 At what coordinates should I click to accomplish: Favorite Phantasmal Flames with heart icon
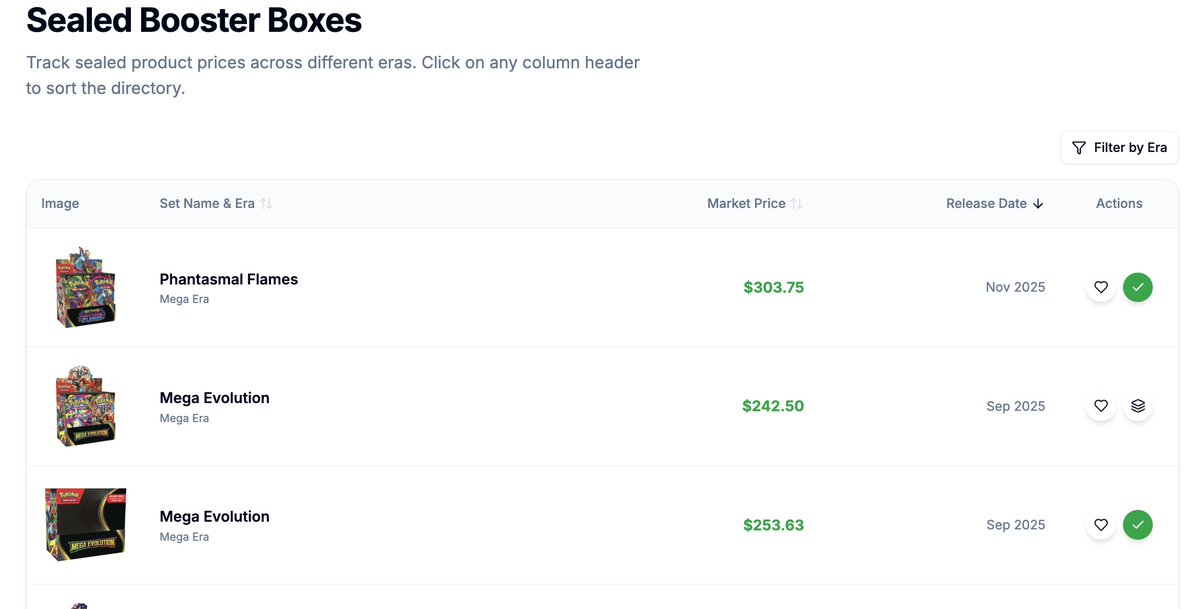click(1101, 288)
